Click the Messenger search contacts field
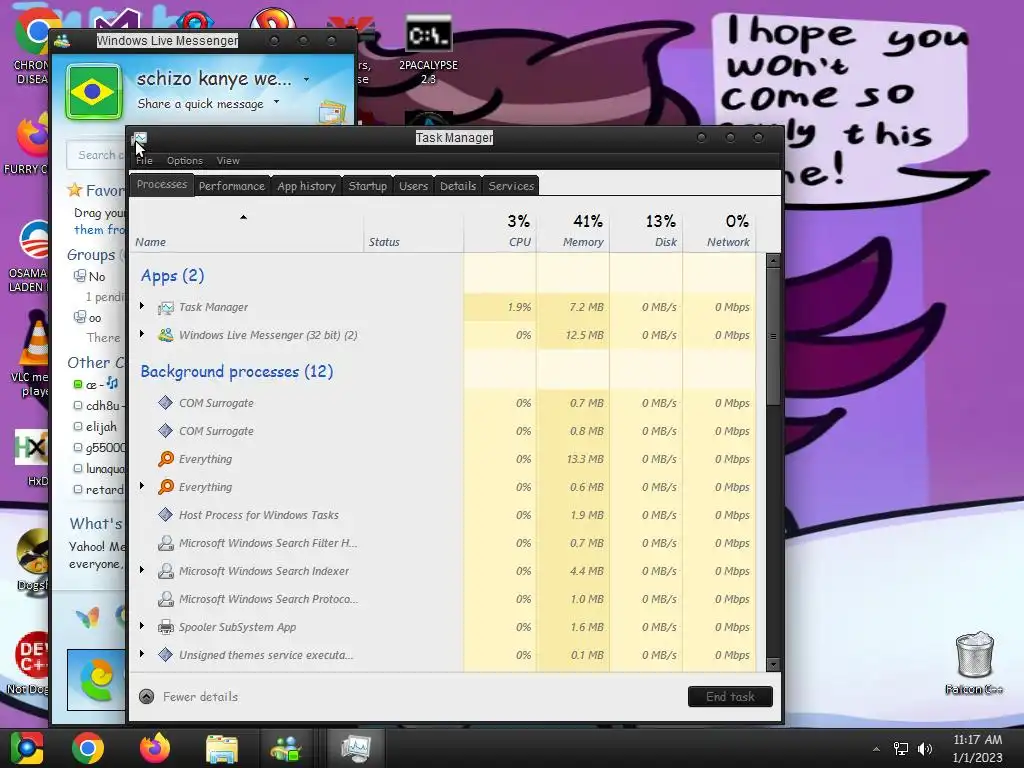The image size is (1024, 768). (x=95, y=155)
